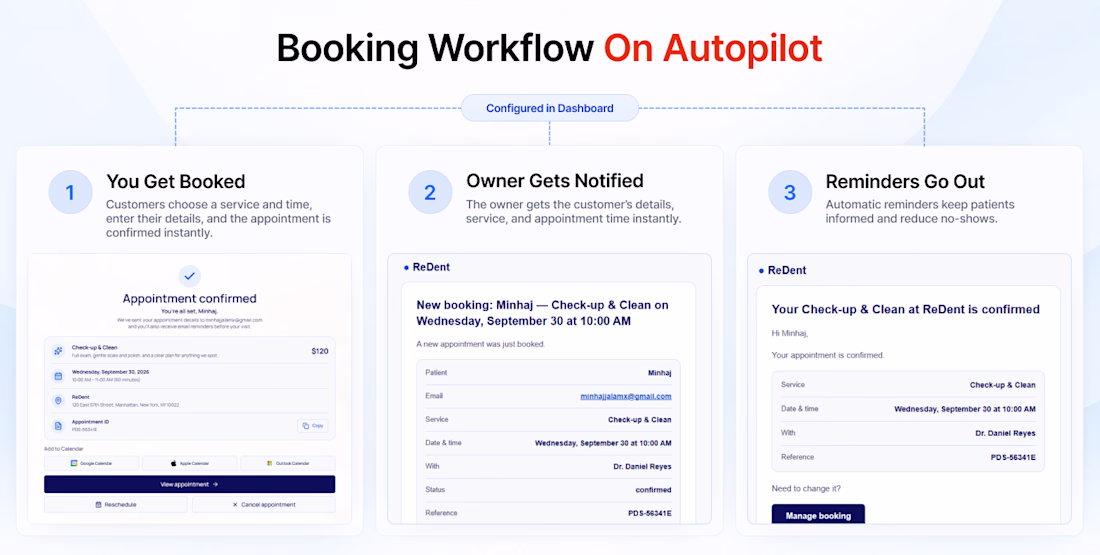Image resolution: width=1100 pixels, height=555 pixels.
Task: Click the 'Your Check-up & Clean at ReDent' subject
Action: 906,309
